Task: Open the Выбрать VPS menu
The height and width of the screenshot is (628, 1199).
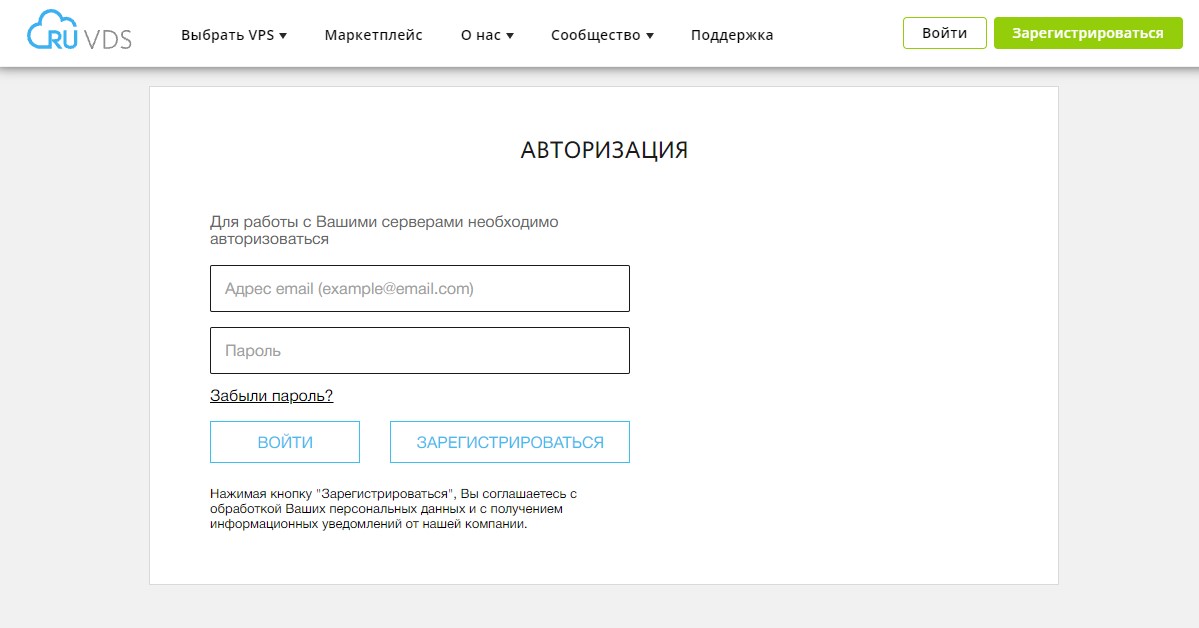Action: (228, 33)
